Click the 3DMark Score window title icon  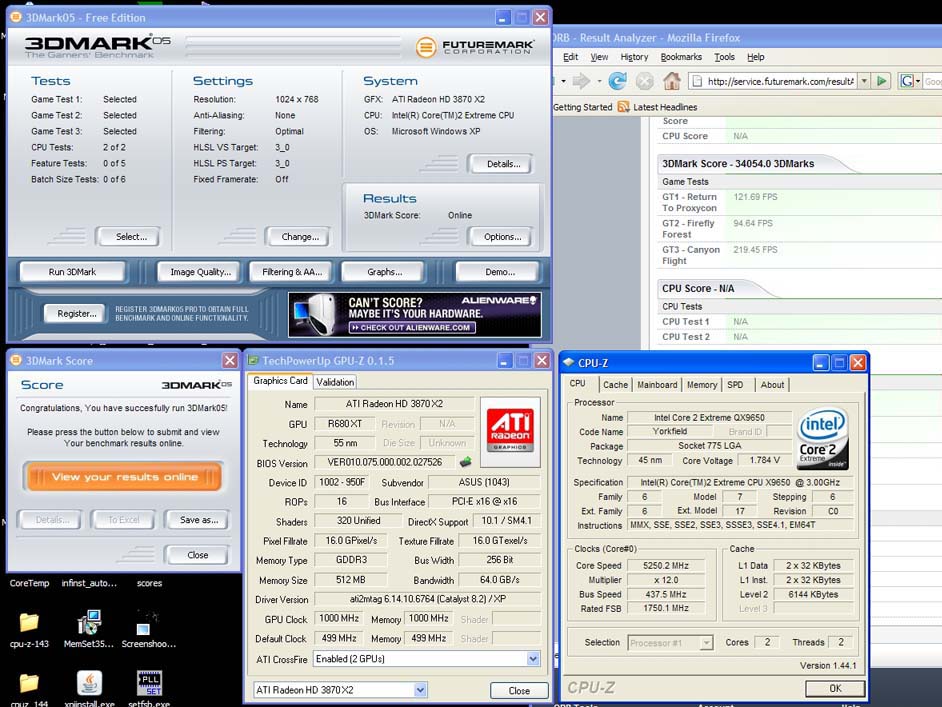(16, 360)
